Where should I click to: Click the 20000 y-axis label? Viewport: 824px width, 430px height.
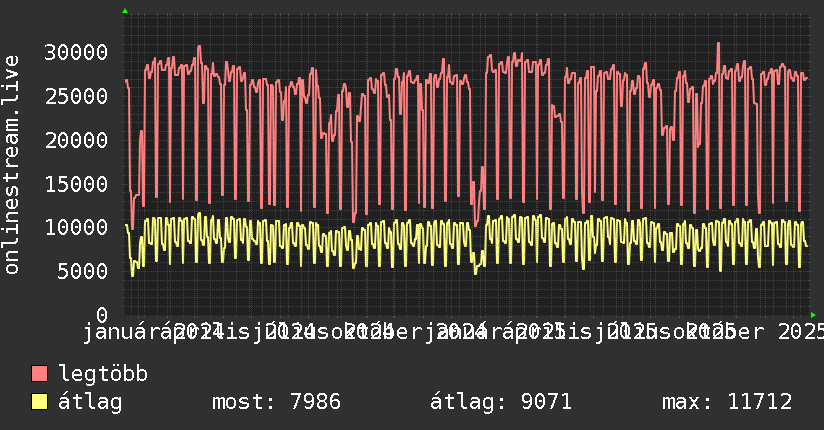pos(76,140)
